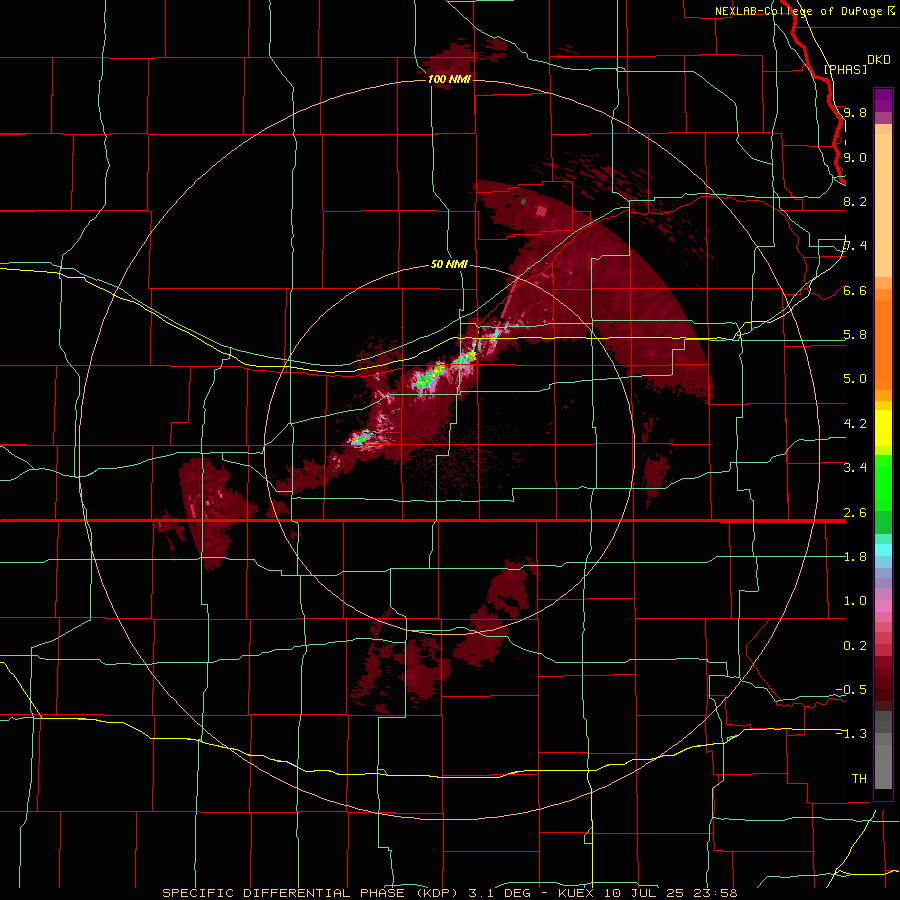Click the 3.4 value on color scale

855,468
